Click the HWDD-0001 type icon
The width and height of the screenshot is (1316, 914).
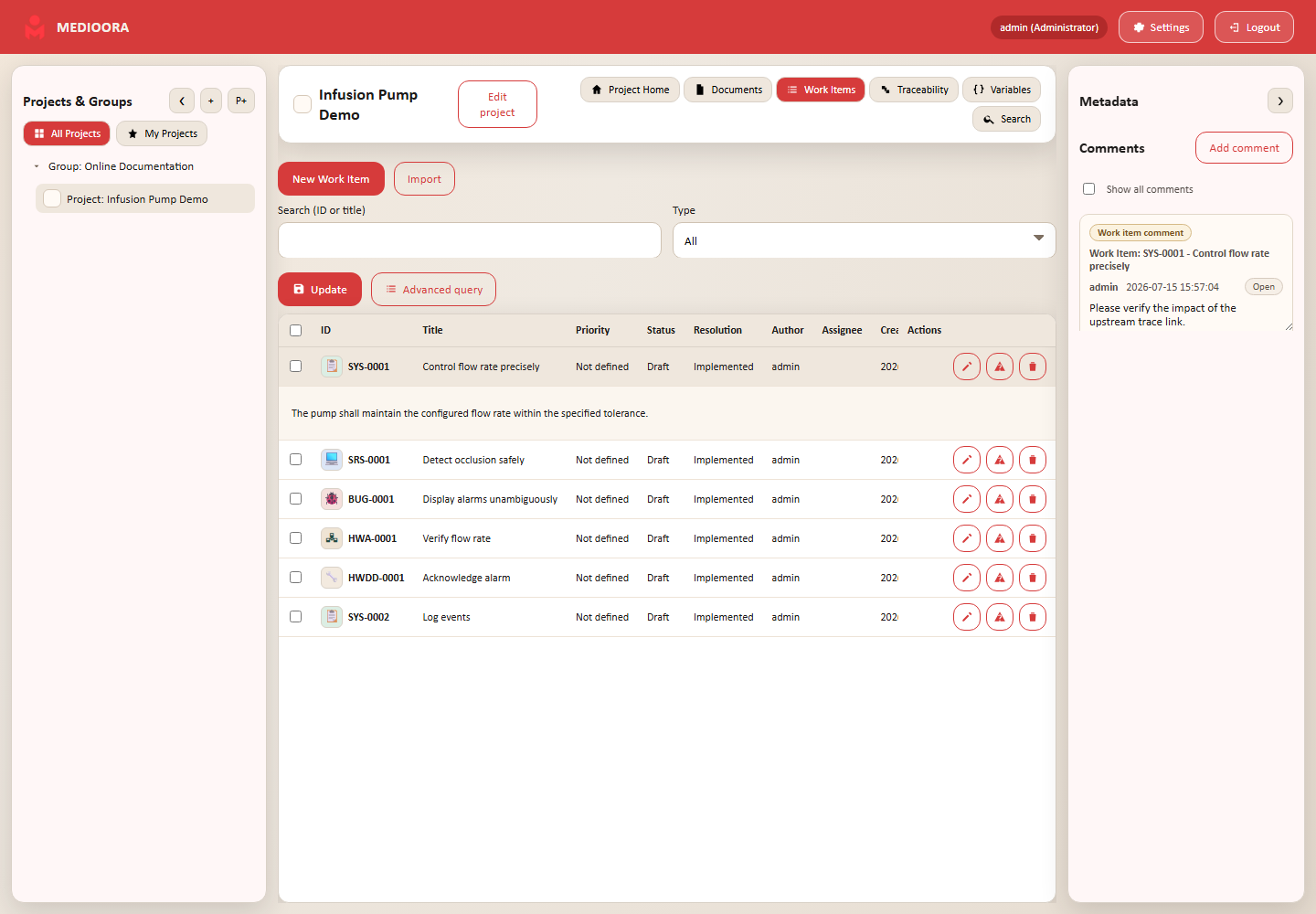click(x=332, y=578)
